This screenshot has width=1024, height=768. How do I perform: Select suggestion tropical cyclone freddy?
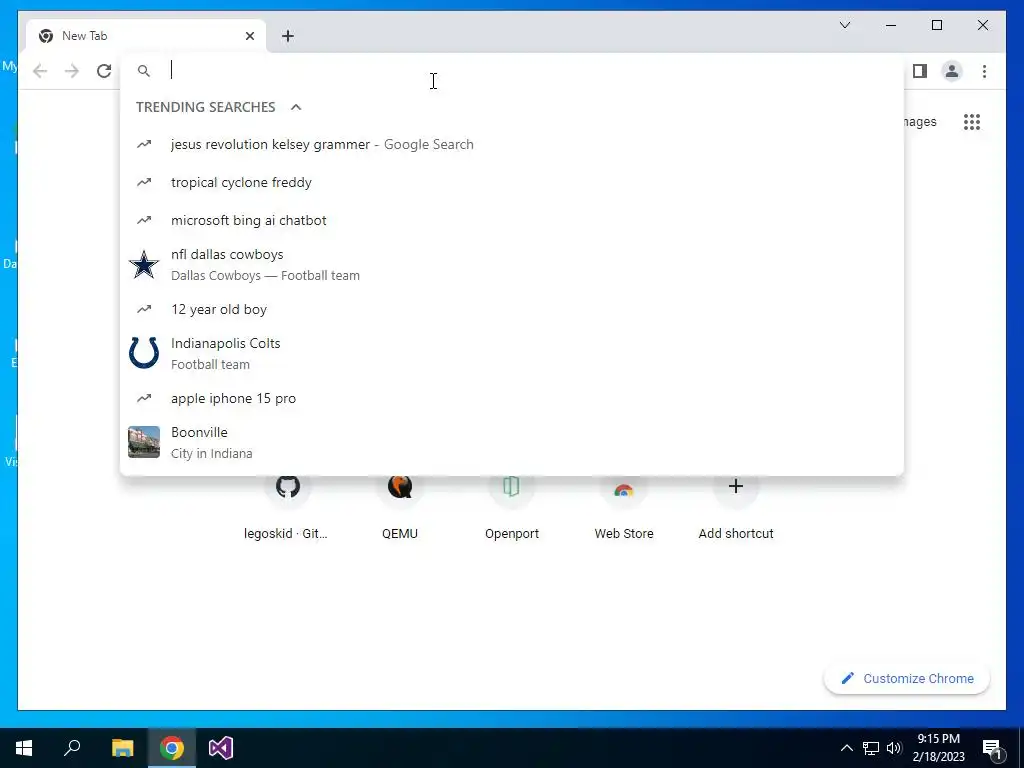(512, 182)
